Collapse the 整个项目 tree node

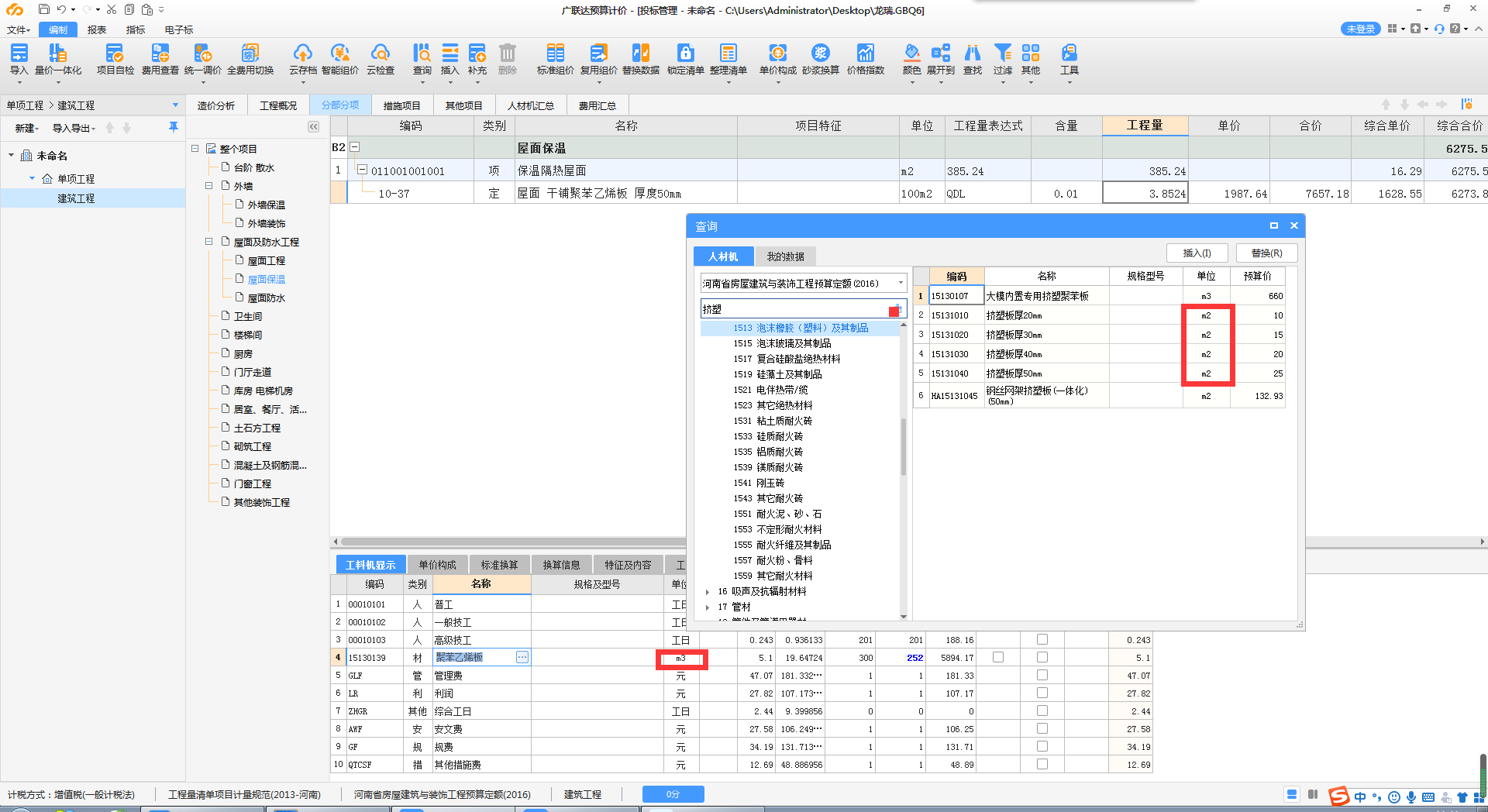(x=195, y=148)
